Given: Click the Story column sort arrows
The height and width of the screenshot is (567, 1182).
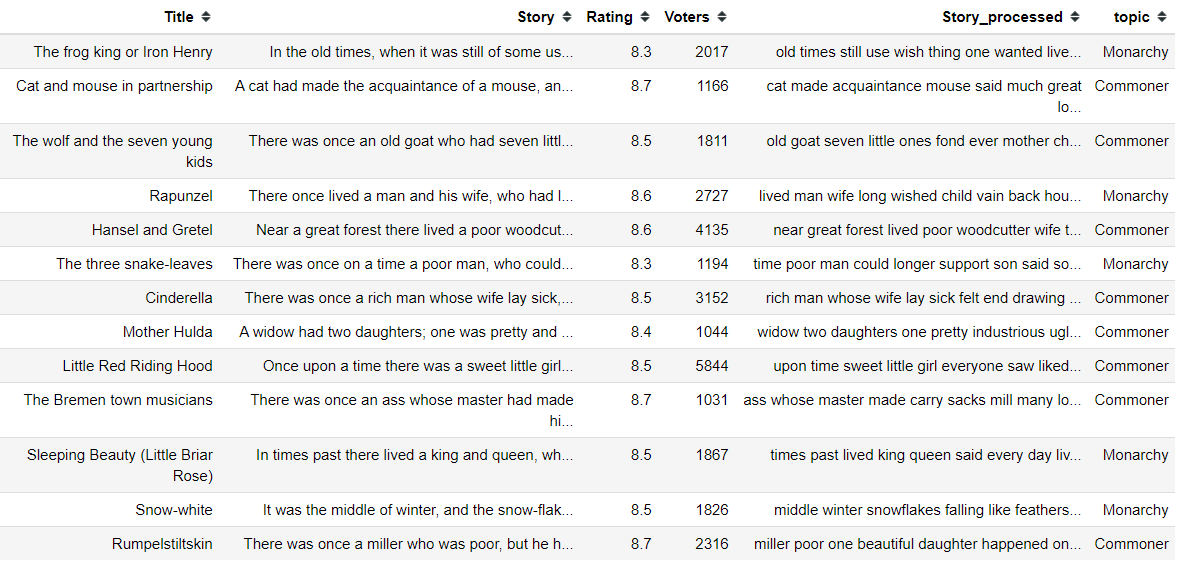Looking at the screenshot, I should tap(567, 17).
